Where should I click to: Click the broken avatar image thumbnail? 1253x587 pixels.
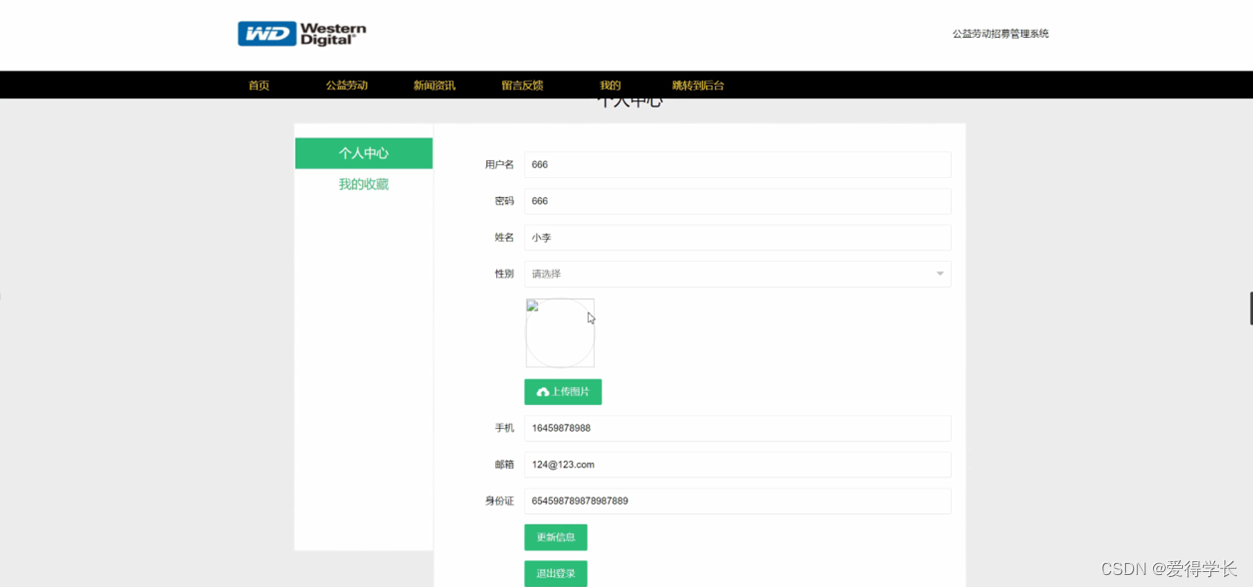click(560, 333)
